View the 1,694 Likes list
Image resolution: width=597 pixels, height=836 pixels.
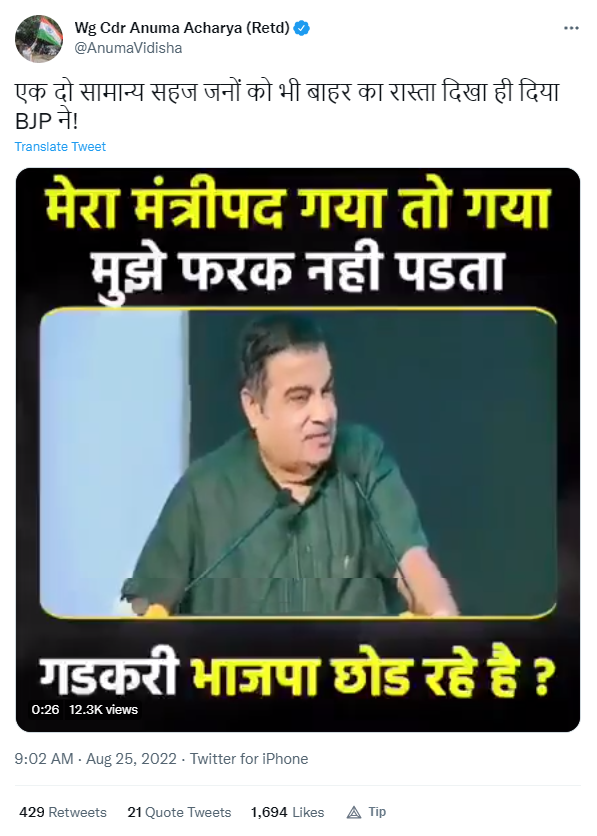(x=287, y=812)
